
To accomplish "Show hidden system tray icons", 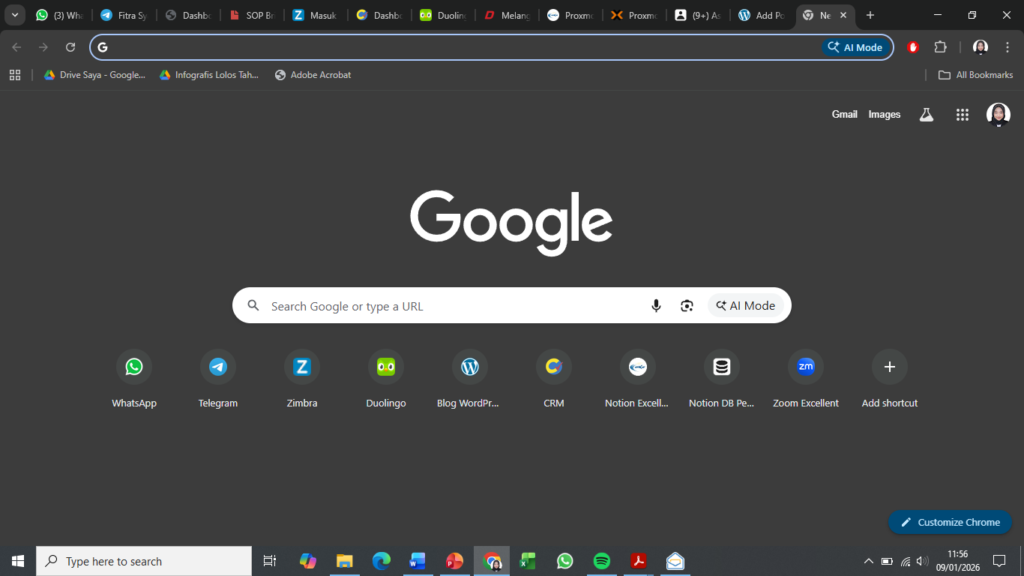I will point(868,561).
